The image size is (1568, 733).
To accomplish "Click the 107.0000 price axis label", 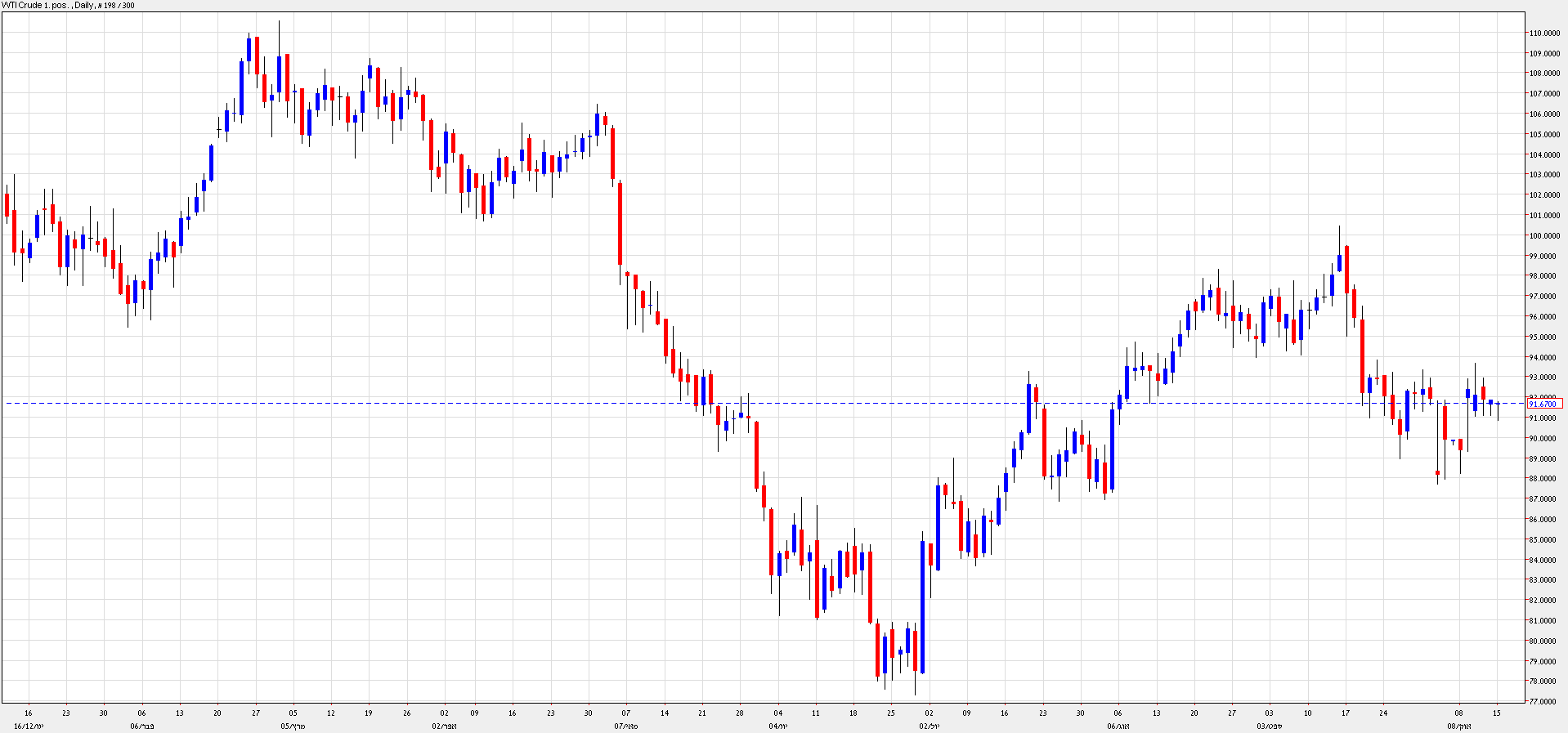I will click(x=1544, y=94).
